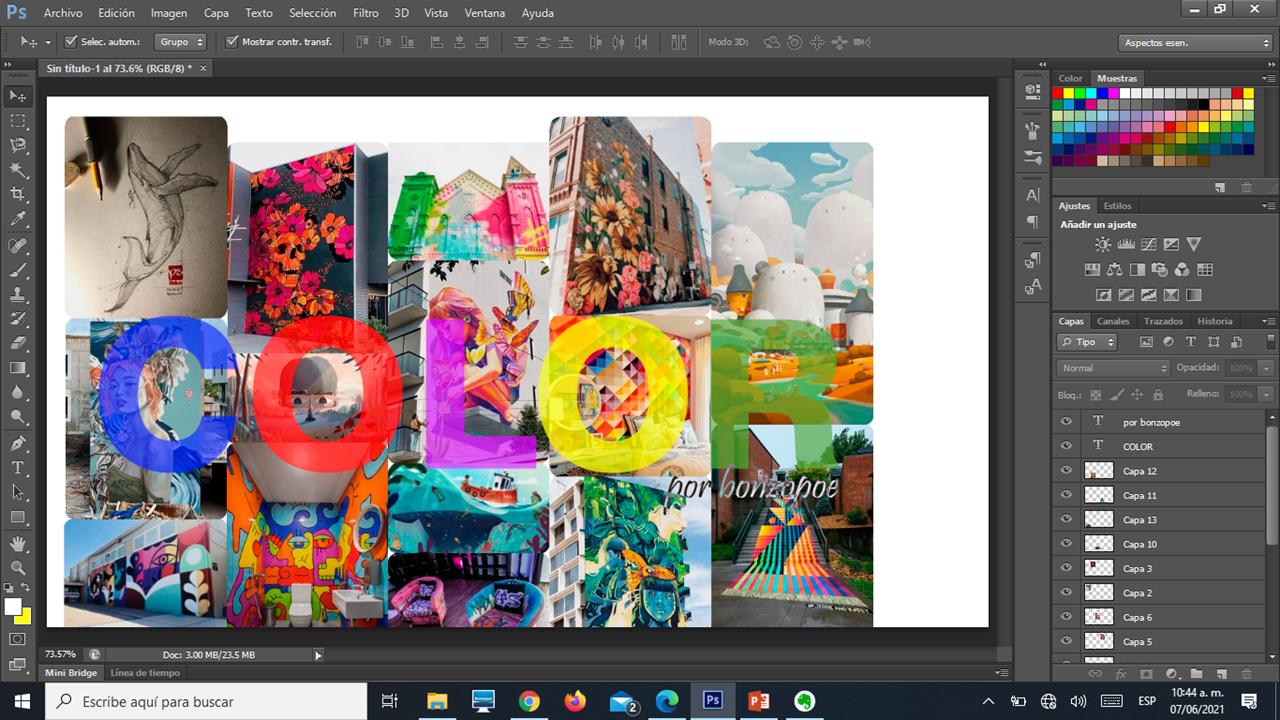Open the Mini Bridge panel options menu
The image size is (1280, 720).
[1003, 673]
